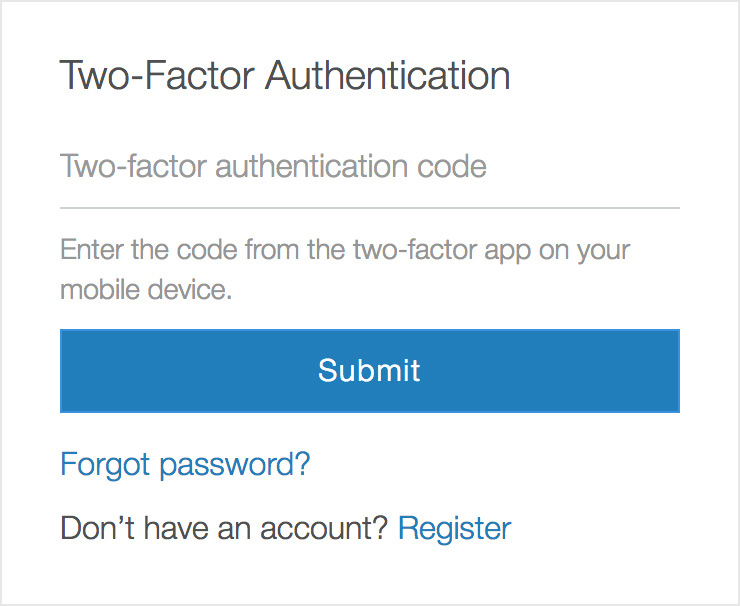Viewport: 740px width, 606px height.
Task: Click the "mobile device." helper text line
Action: click(x=146, y=290)
